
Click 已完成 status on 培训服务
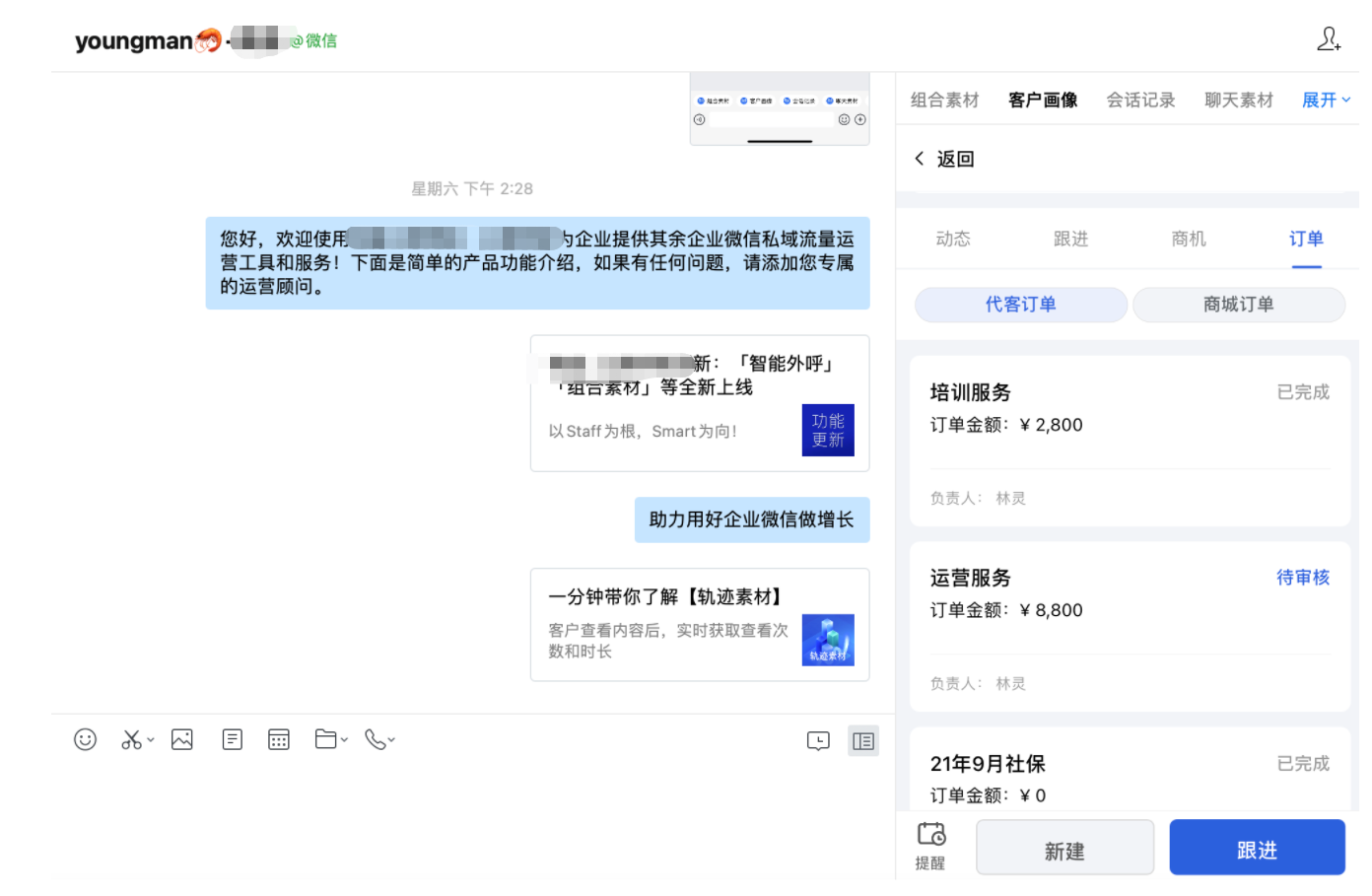tap(1303, 392)
